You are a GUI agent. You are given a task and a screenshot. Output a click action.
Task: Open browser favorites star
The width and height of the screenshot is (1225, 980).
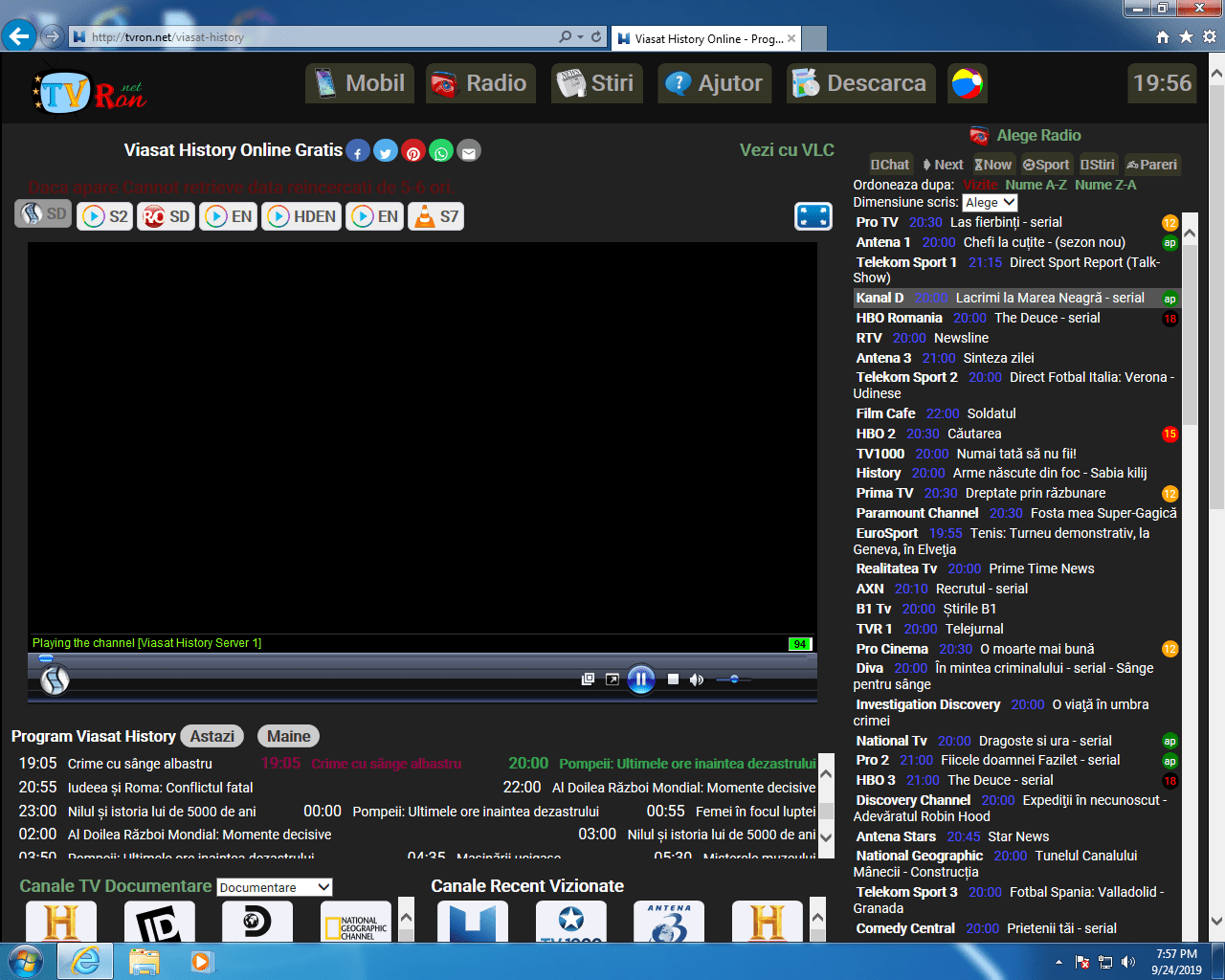pos(1186,37)
